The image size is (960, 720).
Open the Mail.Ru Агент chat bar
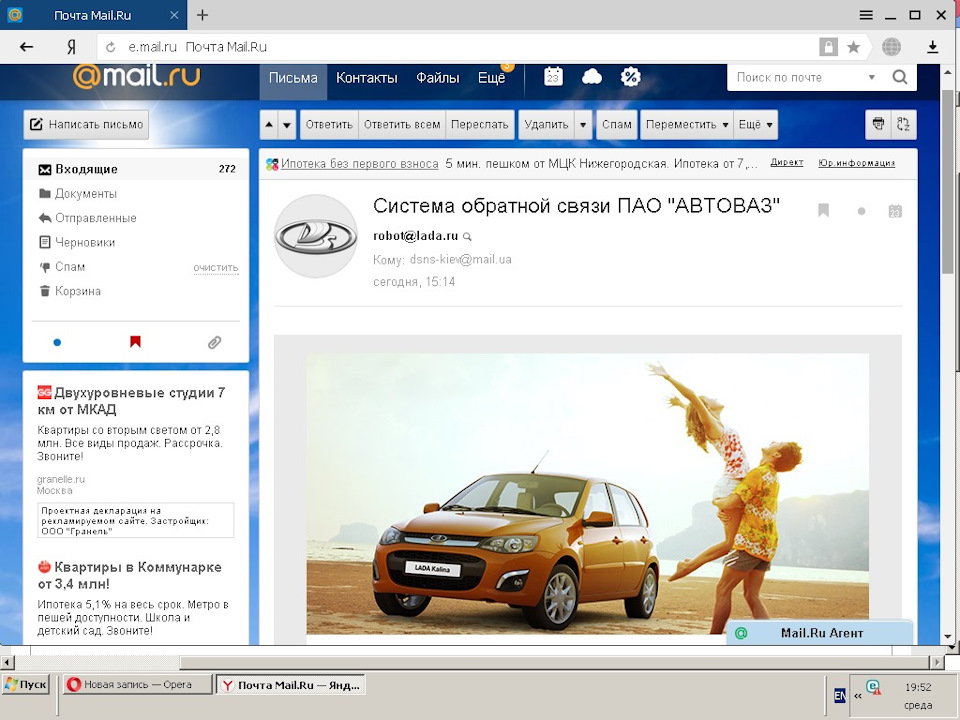pos(819,633)
